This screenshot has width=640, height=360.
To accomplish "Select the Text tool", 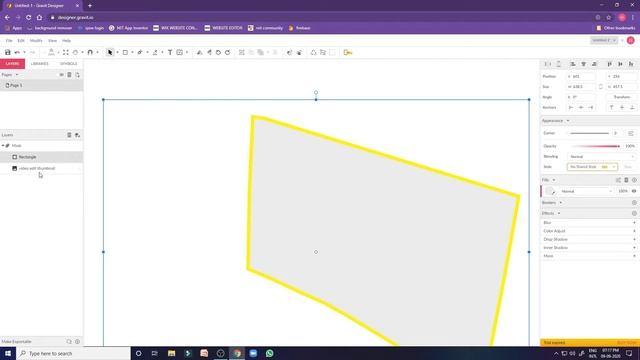I will tap(170, 52).
